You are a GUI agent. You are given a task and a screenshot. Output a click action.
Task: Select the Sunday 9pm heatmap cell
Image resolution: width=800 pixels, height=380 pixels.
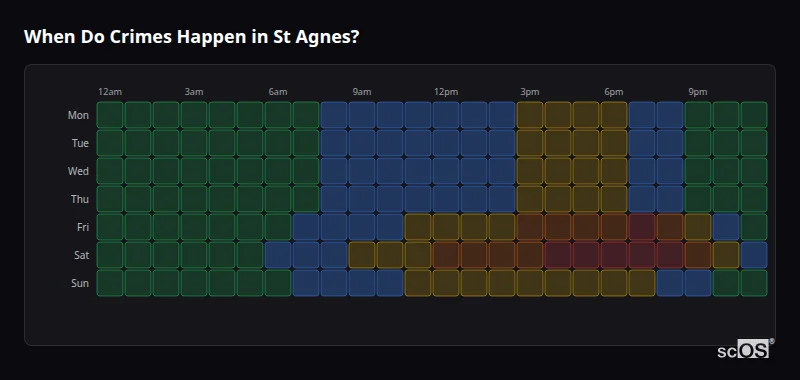[x=698, y=283]
